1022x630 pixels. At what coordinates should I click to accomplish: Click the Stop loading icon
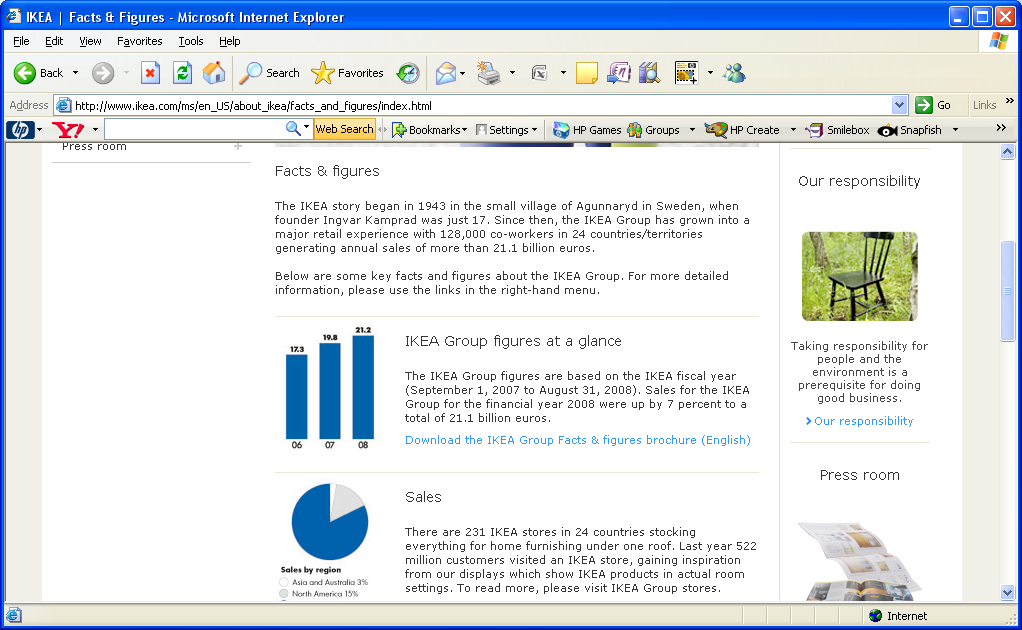[150, 73]
